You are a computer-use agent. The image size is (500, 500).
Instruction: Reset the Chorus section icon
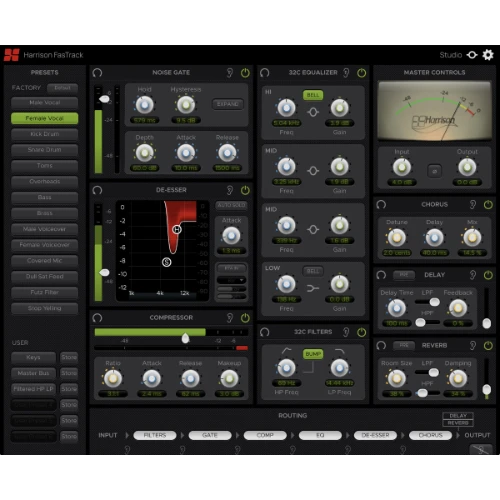click(x=381, y=205)
